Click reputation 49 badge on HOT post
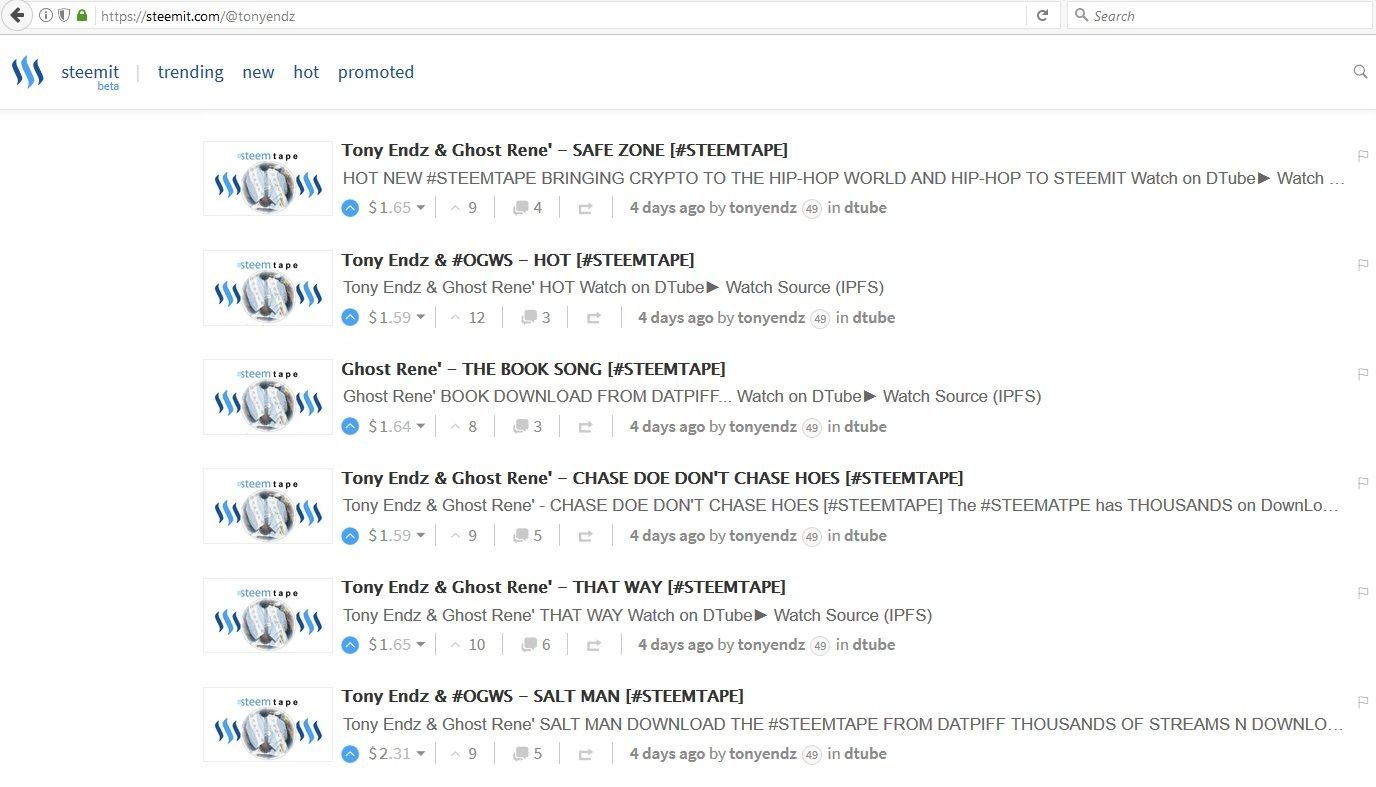Viewport: 1376px width, 787px height. point(820,318)
